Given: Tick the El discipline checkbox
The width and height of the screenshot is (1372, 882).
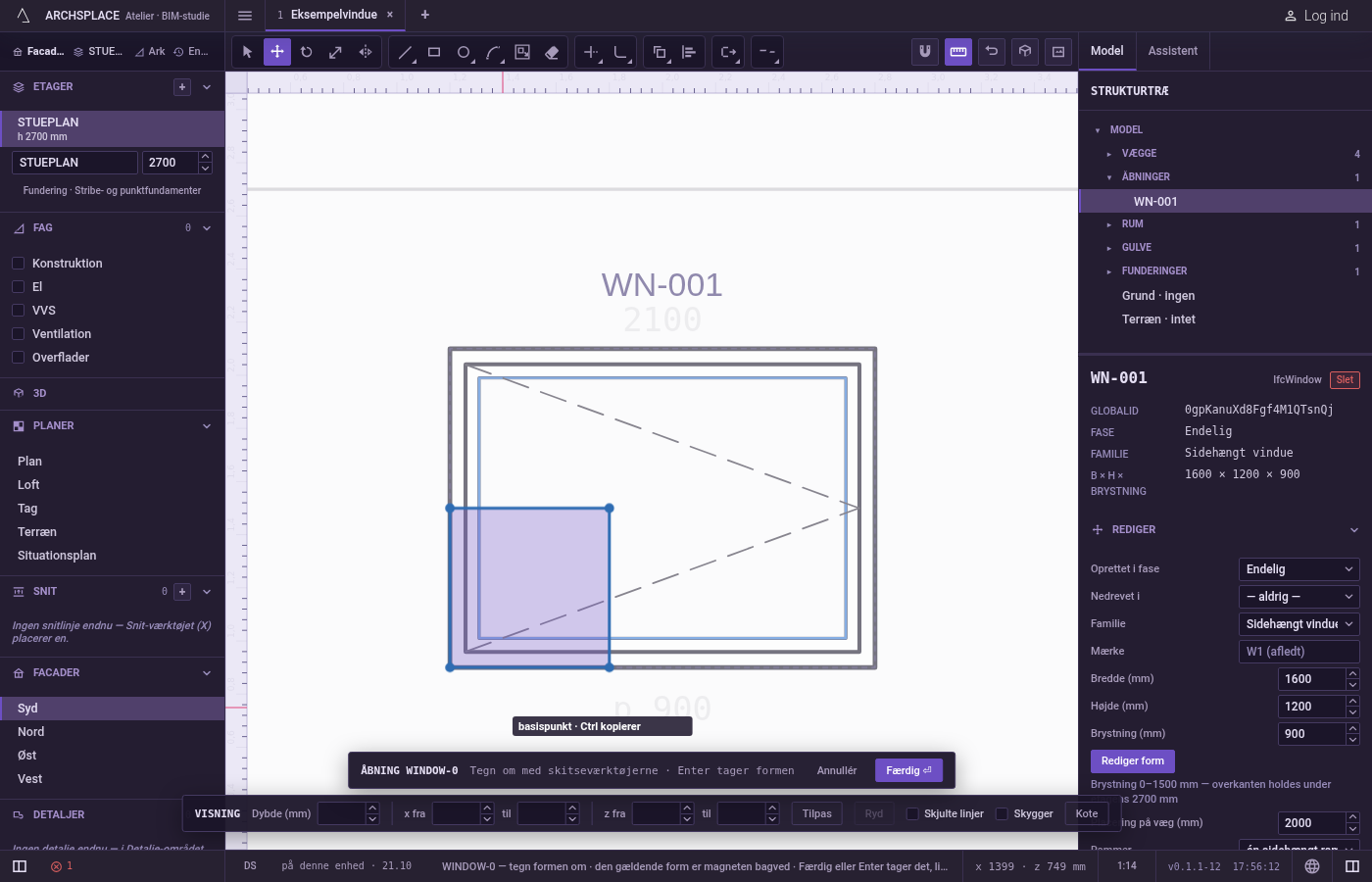Looking at the screenshot, I should point(18,287).
